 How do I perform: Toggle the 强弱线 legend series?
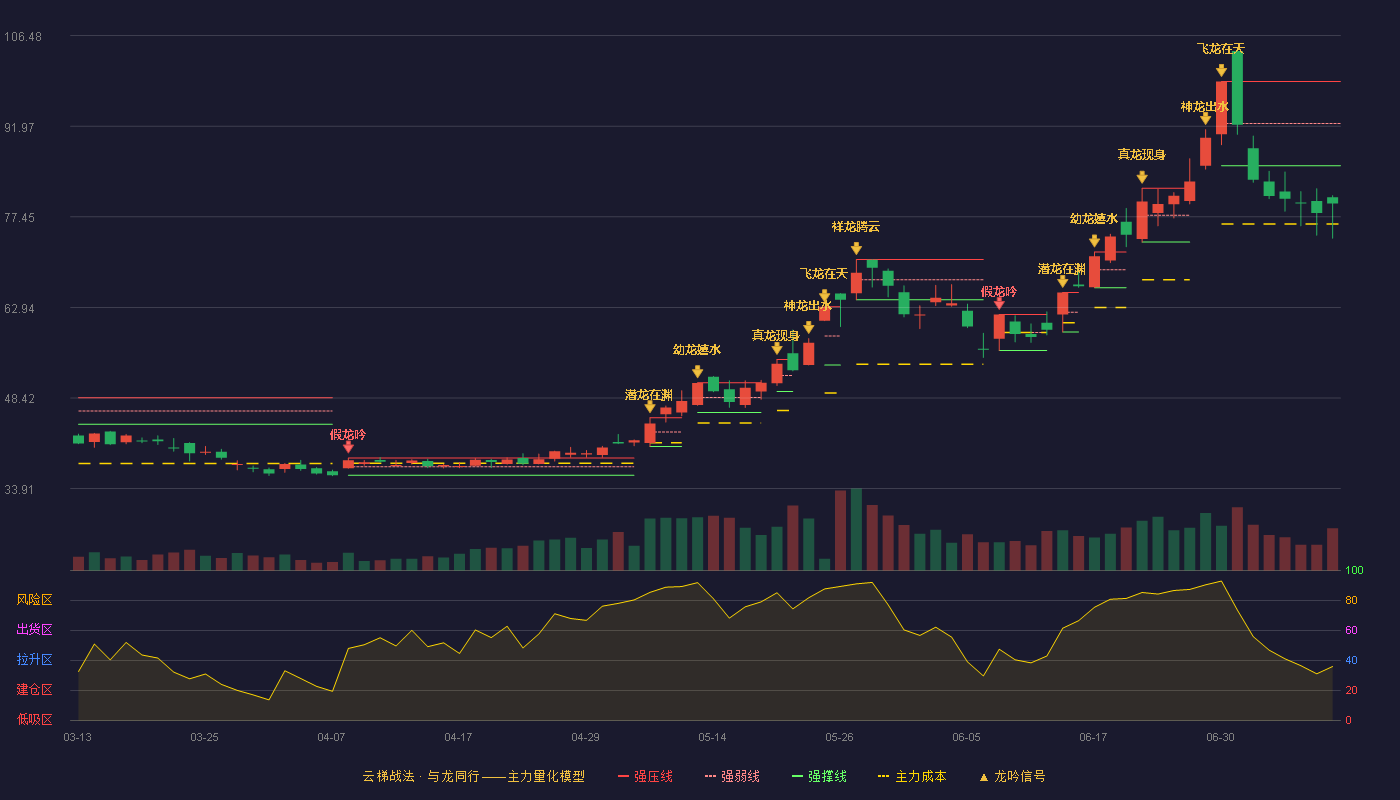pyautogui.click(x=732, y=776)
